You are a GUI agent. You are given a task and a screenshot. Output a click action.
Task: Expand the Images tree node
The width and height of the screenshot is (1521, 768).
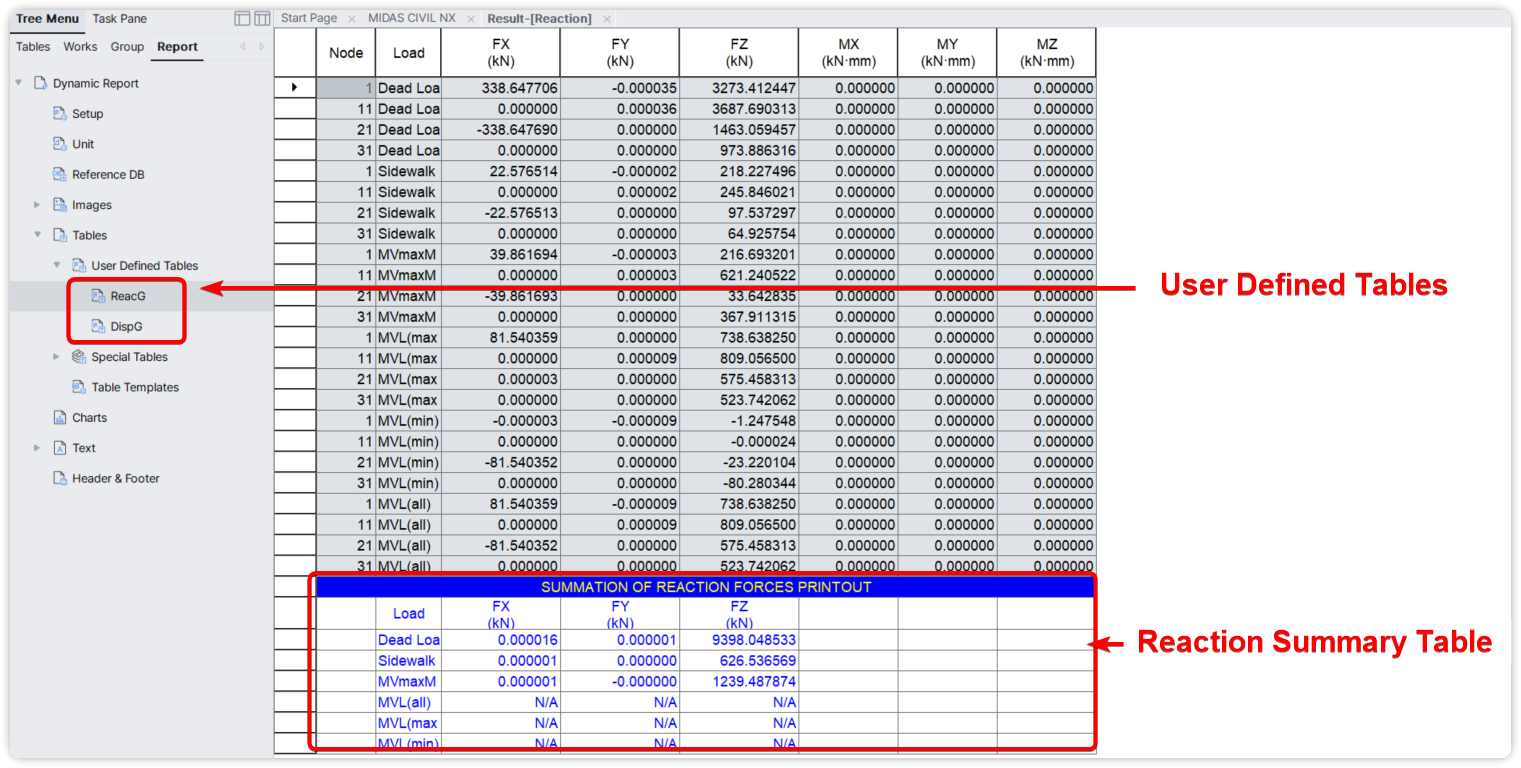[38, 205]
